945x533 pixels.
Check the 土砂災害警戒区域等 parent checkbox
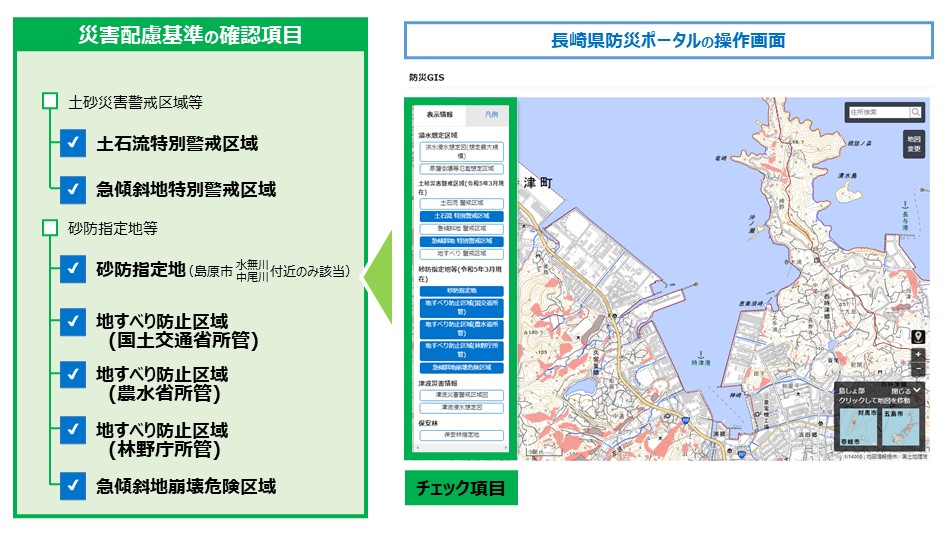tap(50, 101)
